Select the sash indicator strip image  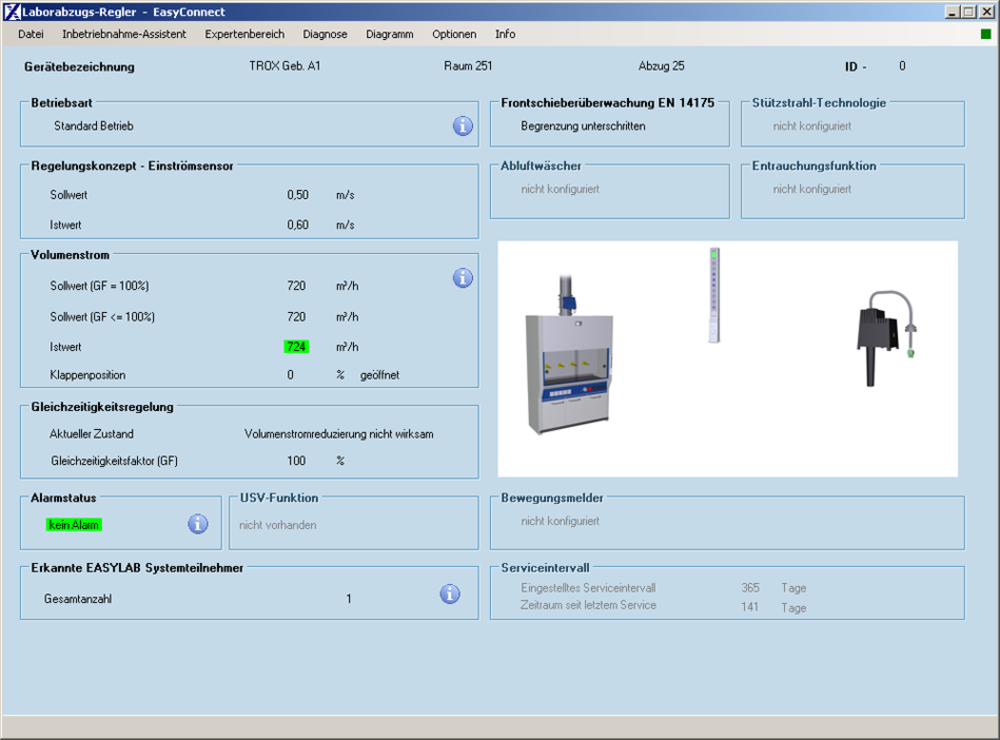tap(714, 295)
